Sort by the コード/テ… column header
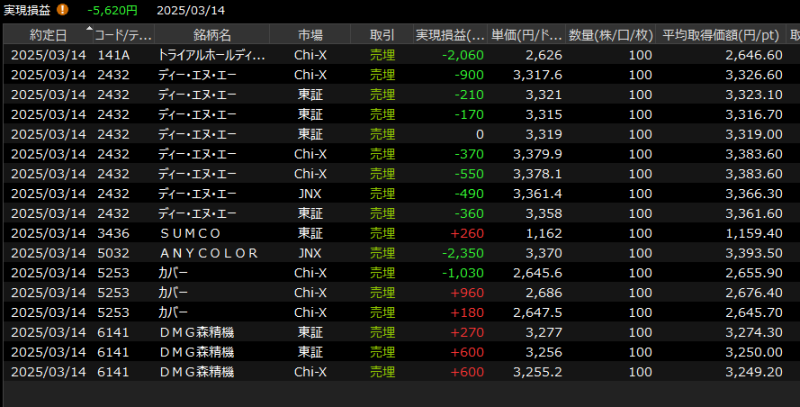 (123, 35)
